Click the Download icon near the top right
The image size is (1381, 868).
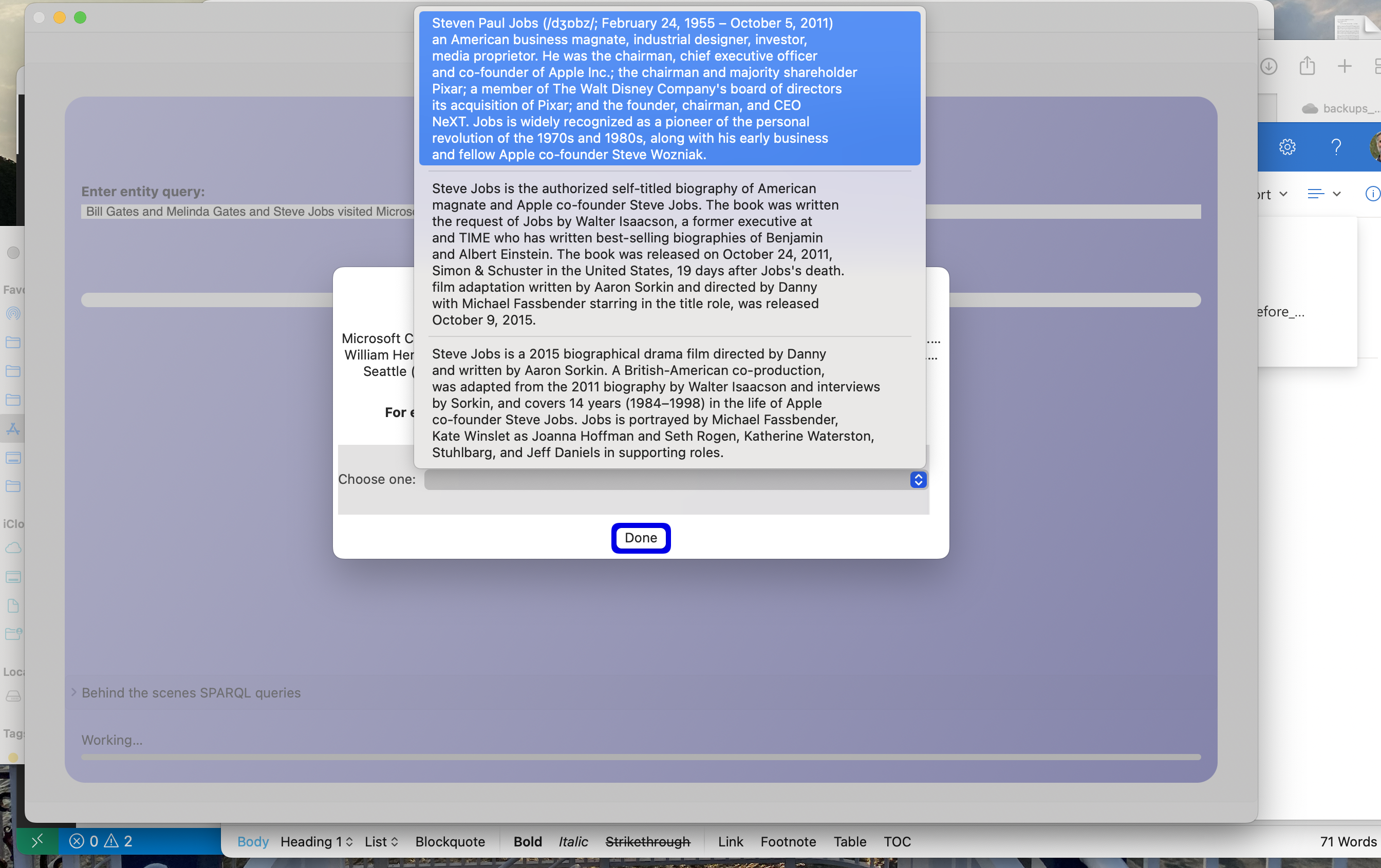1269,65
